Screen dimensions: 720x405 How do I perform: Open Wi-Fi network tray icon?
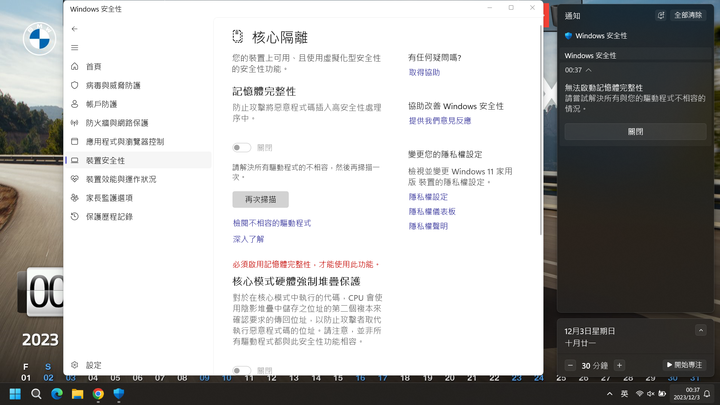[639, 394]
